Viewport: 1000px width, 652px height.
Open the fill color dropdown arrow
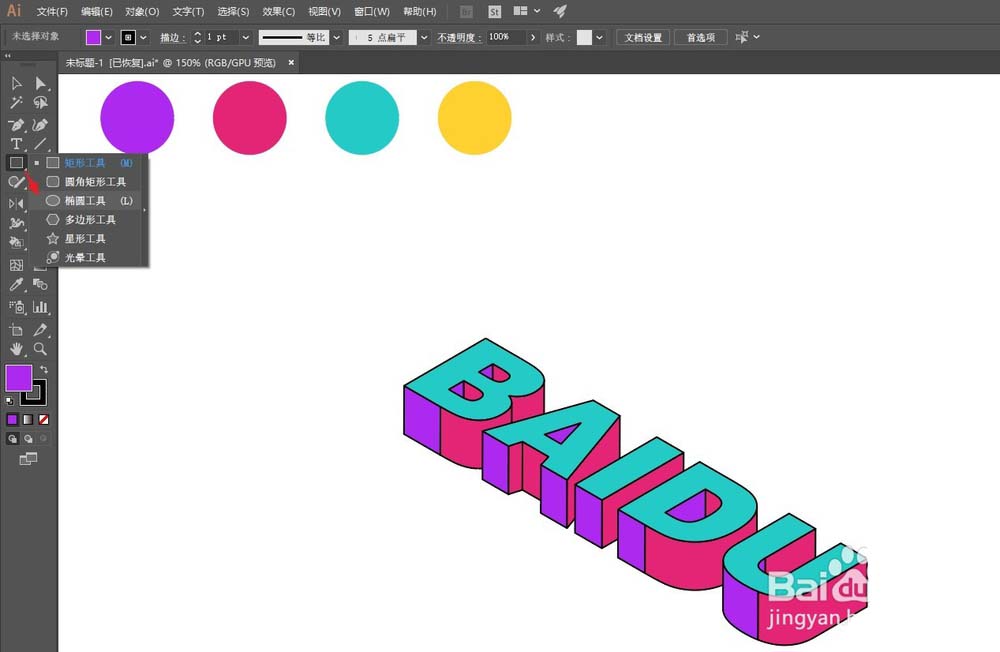click(108, 38)
